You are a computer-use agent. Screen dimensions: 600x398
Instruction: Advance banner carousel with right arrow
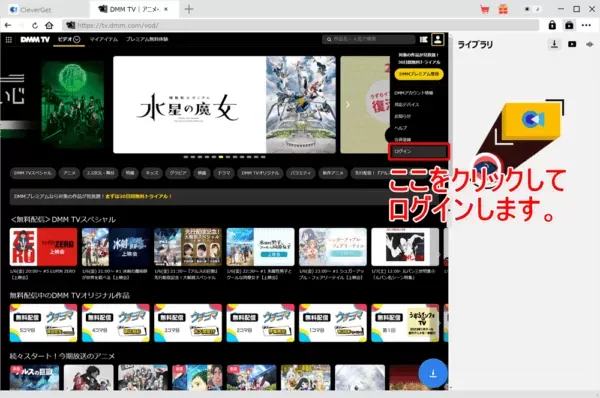coord(347,104)
